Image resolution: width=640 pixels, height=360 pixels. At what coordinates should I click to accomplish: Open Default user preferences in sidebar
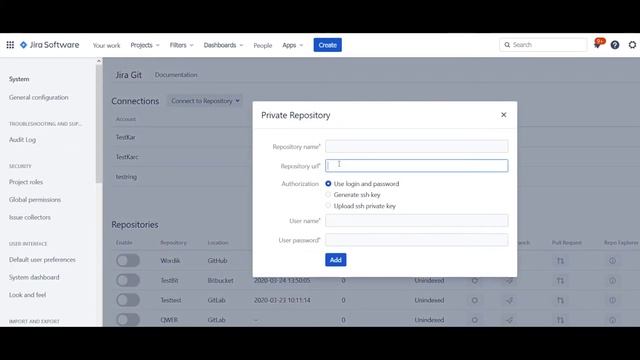pyautogui.click(x=42, y=260)
